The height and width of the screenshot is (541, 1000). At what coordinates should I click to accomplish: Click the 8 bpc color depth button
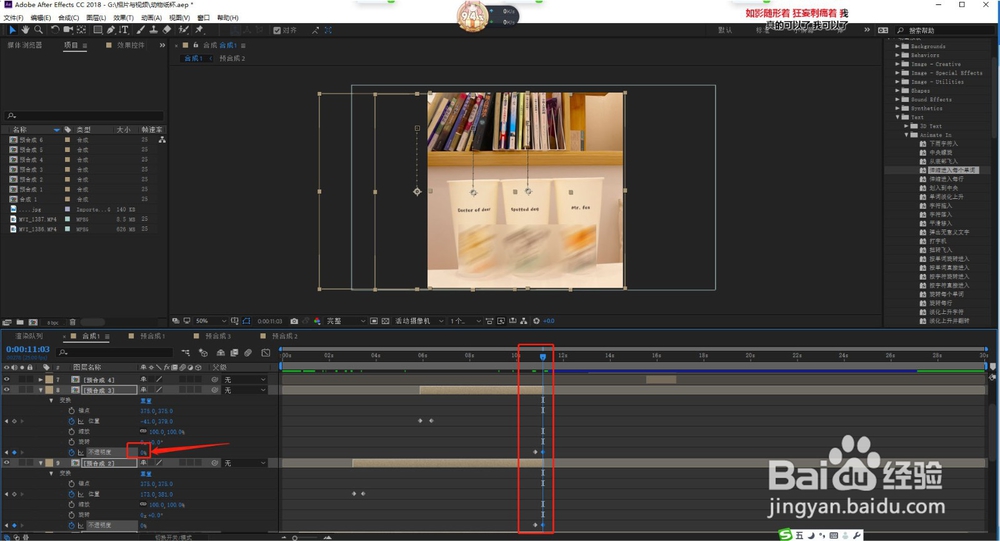coord(52,323)
